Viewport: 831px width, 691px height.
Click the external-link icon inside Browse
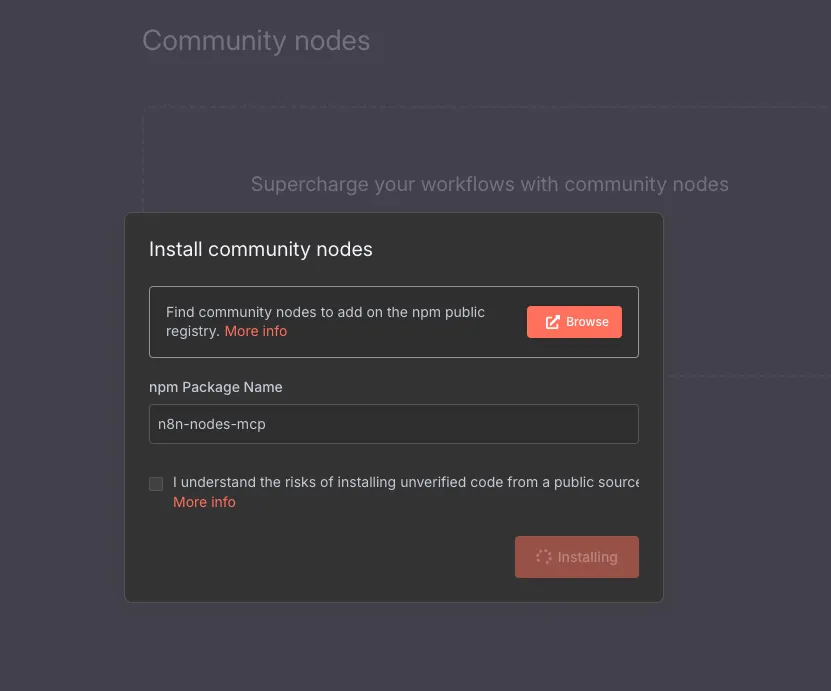[x=552, y=322]
